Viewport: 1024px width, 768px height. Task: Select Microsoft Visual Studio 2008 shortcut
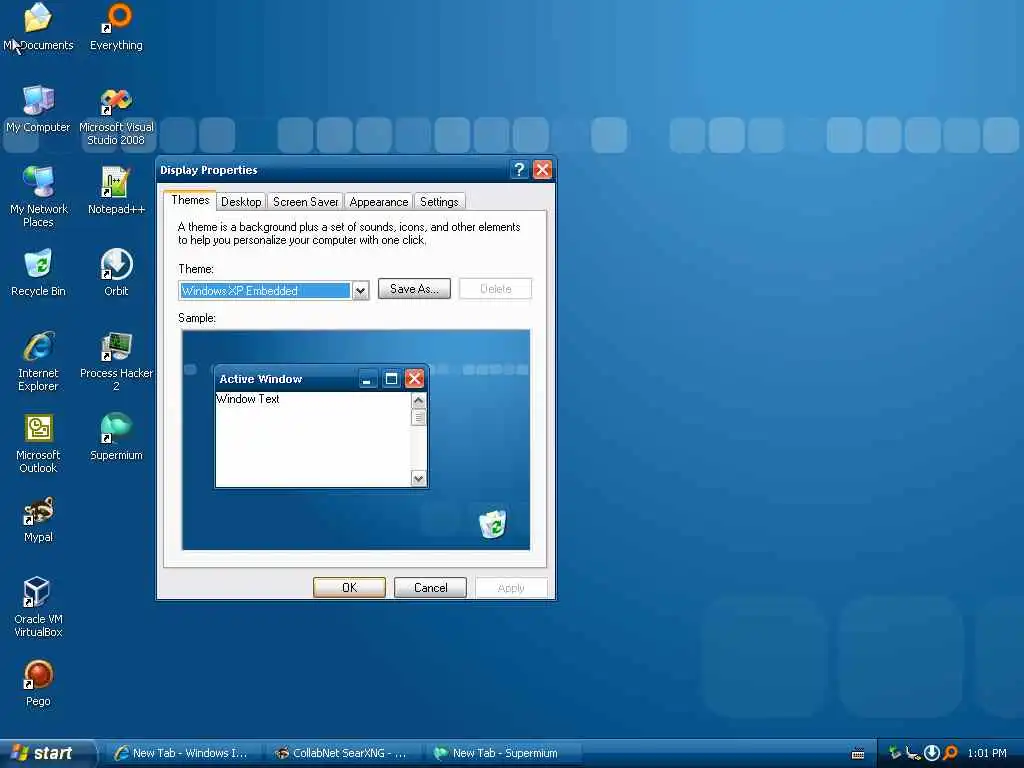click(116, 116)
